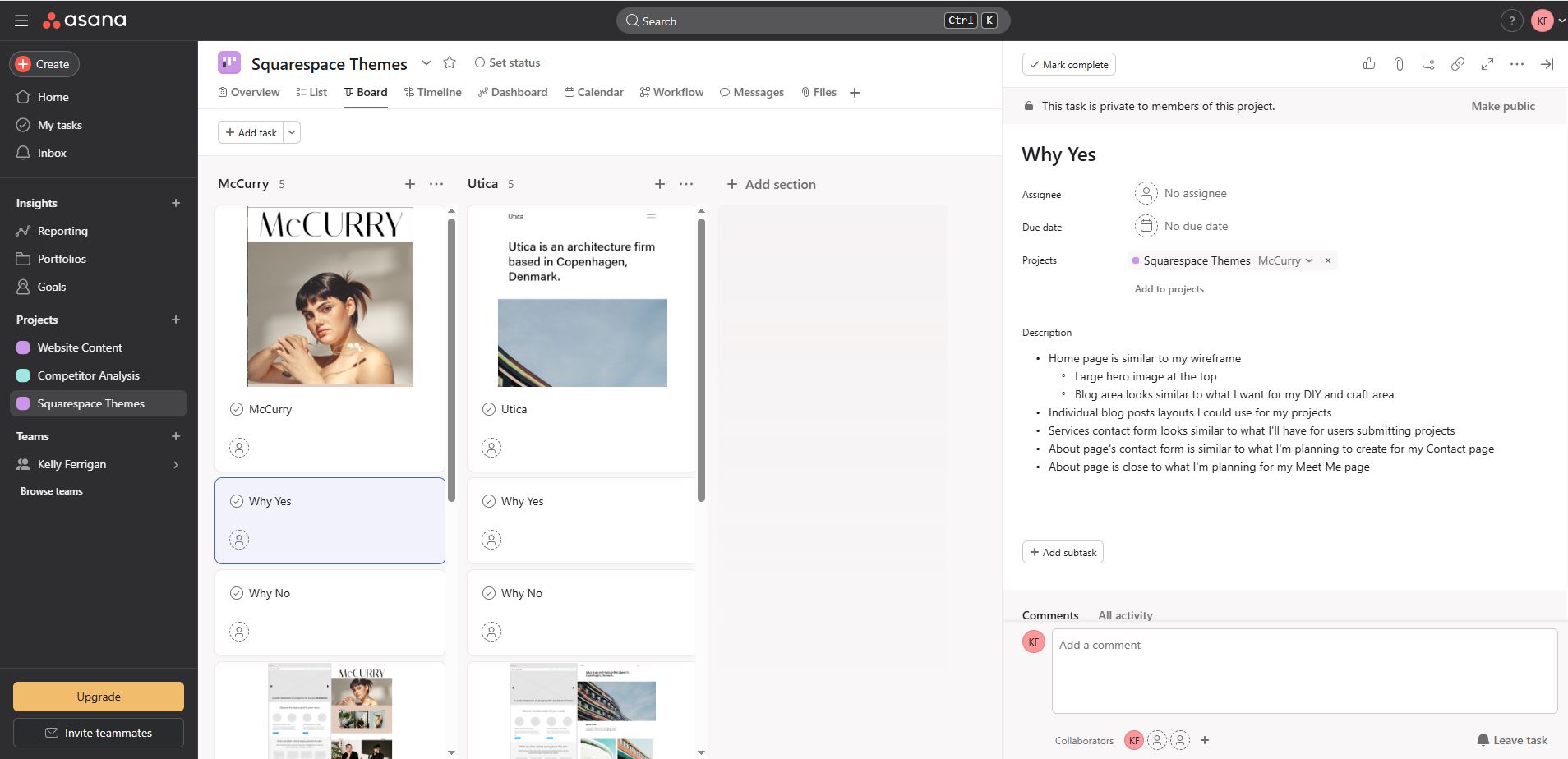Like this task with thumbs up icon
Screen dimensions: 1568x759
[x=1368, y=64]
